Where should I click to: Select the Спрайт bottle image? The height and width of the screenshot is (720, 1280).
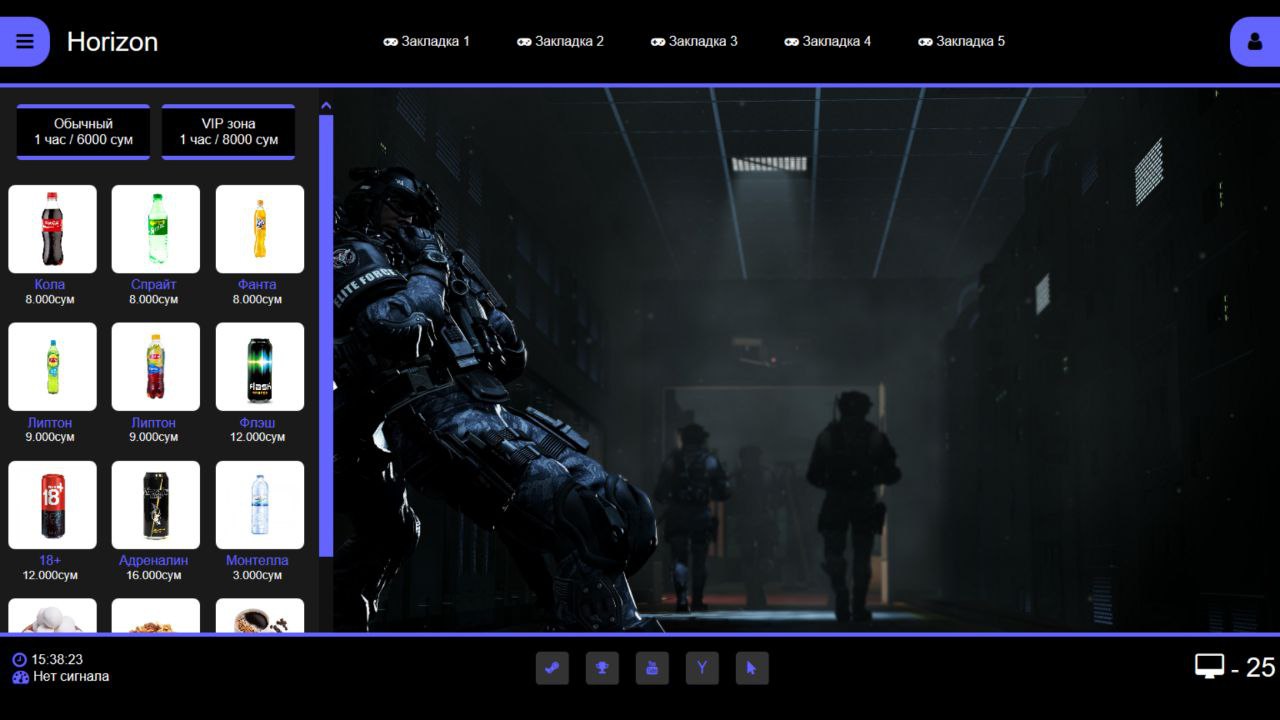156,229
